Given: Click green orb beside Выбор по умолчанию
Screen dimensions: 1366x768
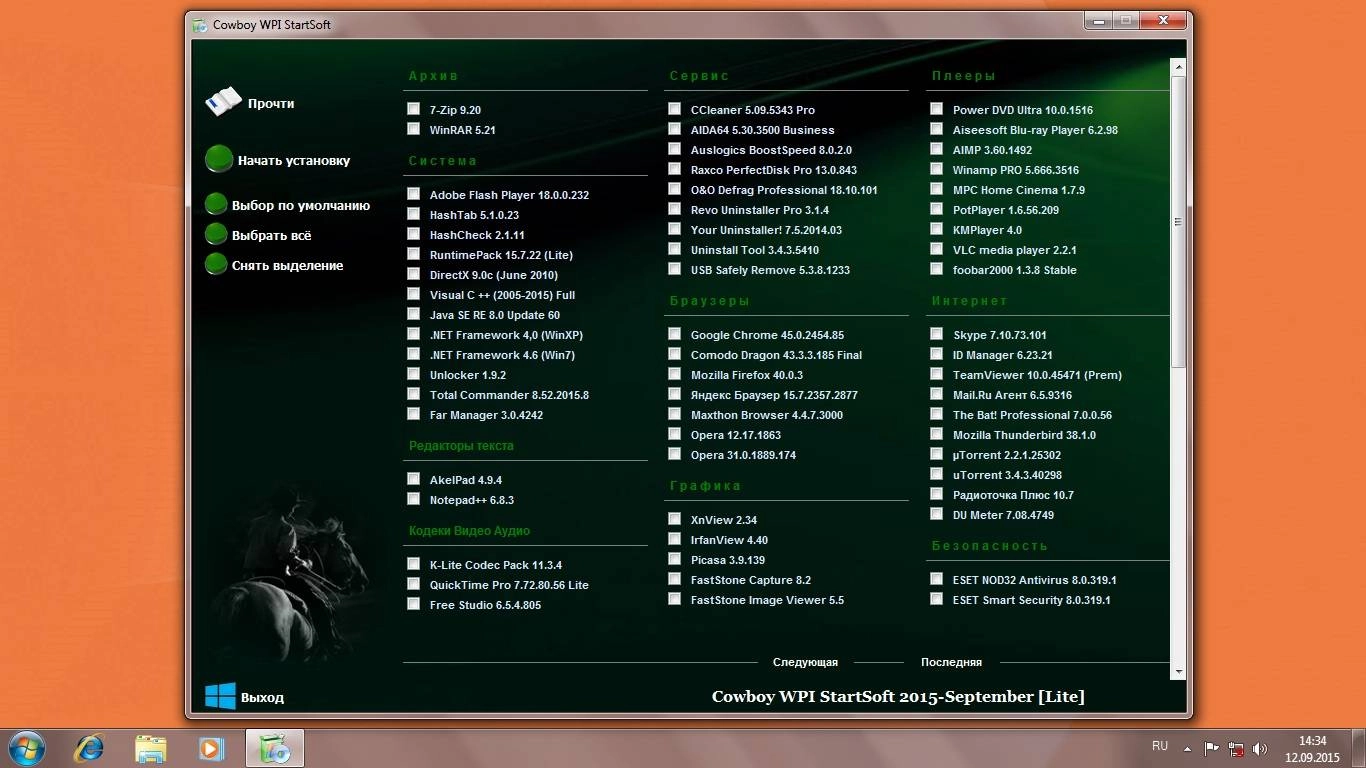Looking at the screenshot, I should [x=216, y=205].
